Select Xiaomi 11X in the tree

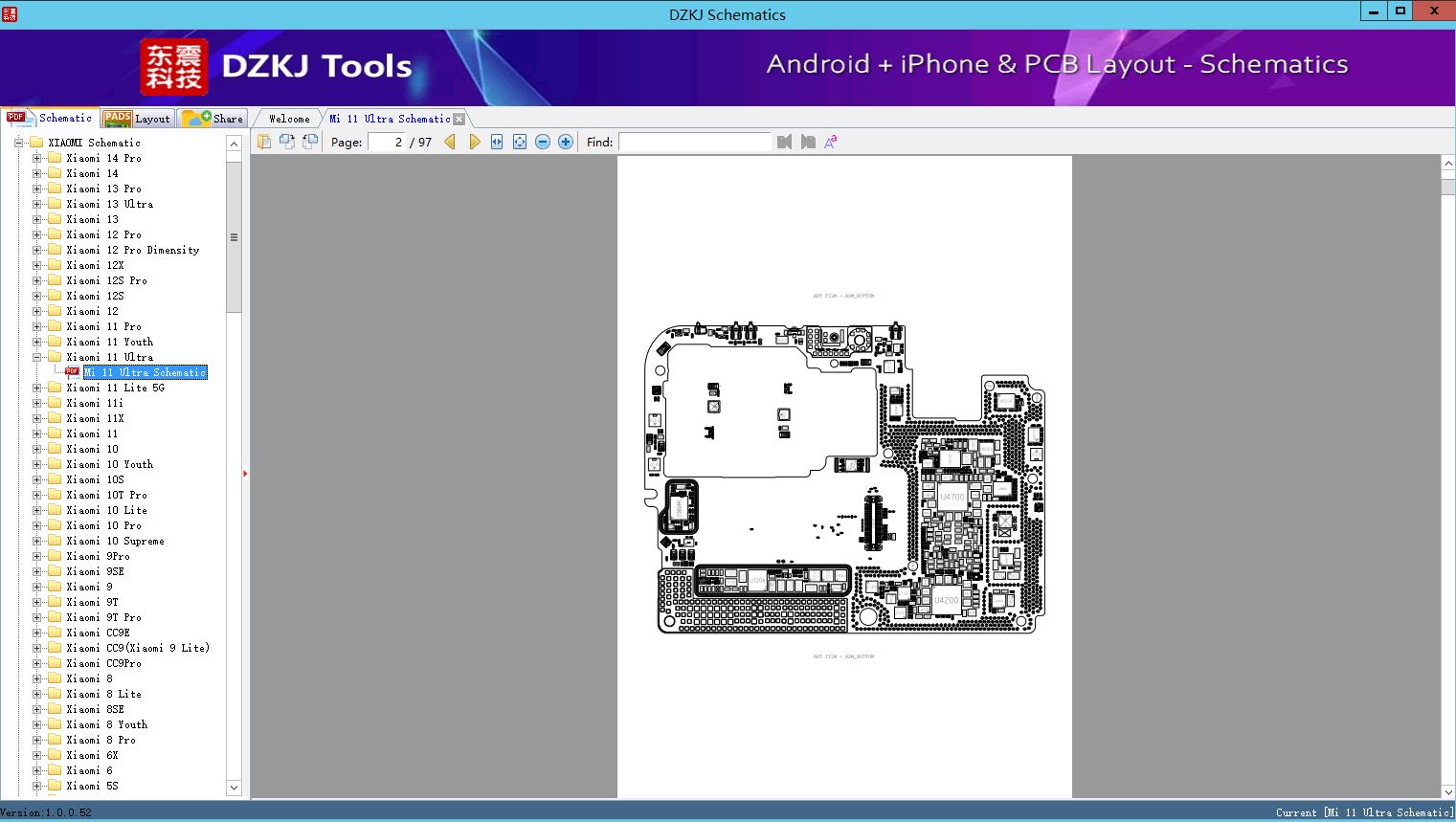95,418
